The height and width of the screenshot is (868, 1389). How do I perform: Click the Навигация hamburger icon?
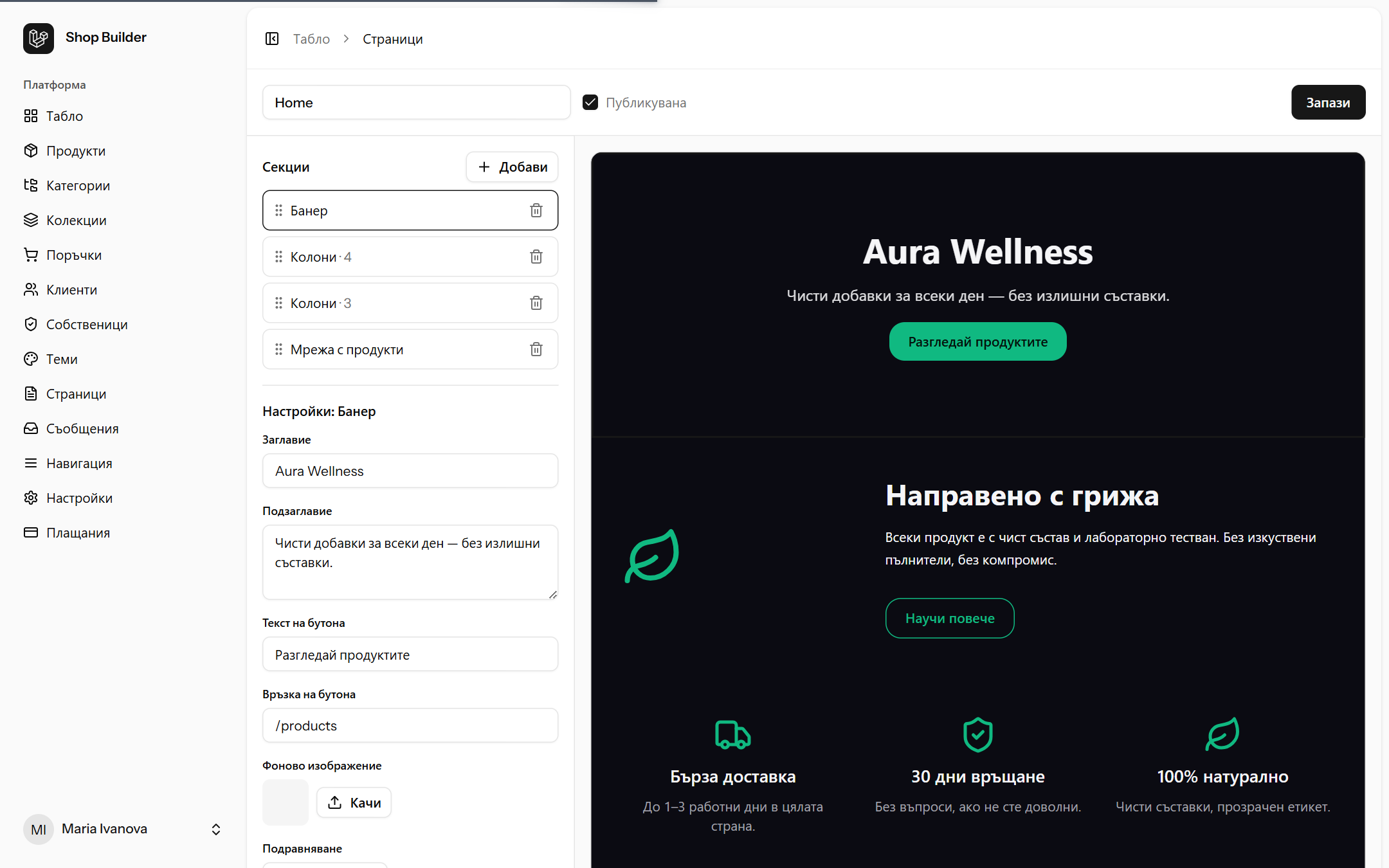pyautogui.click(x=31, y=463)
